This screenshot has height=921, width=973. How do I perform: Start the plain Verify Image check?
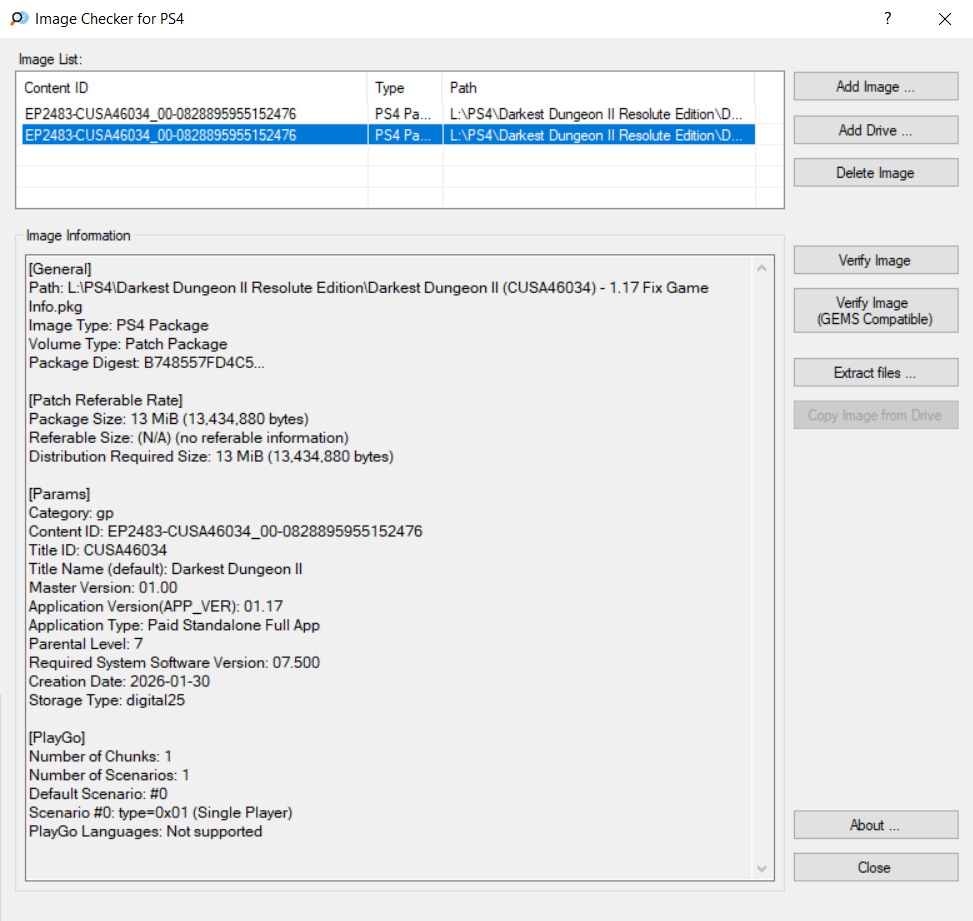[875, 261]
